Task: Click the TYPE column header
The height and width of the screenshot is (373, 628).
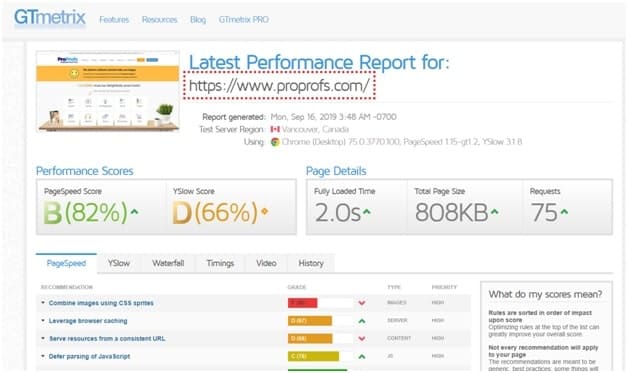Action: (x=394, y=287)
